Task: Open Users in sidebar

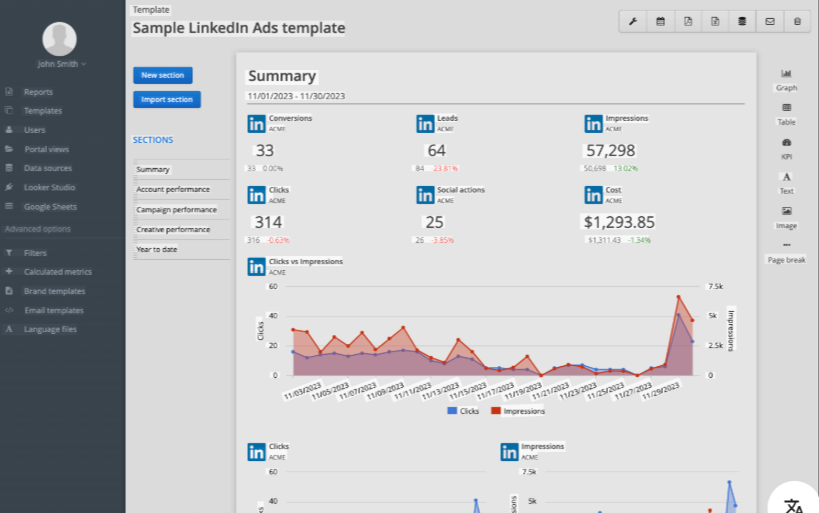Action: 34,130
